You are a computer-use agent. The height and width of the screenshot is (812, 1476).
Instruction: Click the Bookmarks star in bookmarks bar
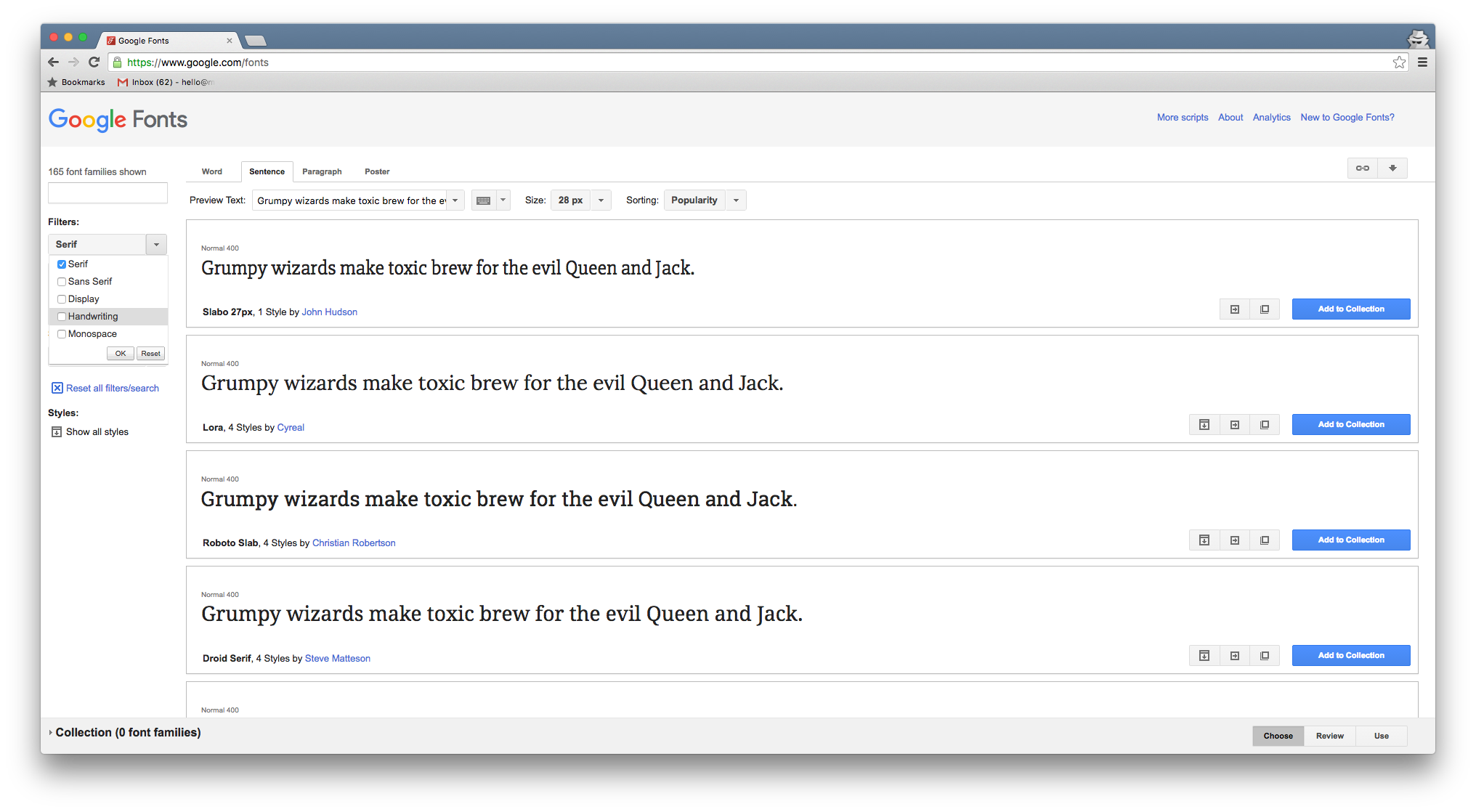[x=52, y=82]
